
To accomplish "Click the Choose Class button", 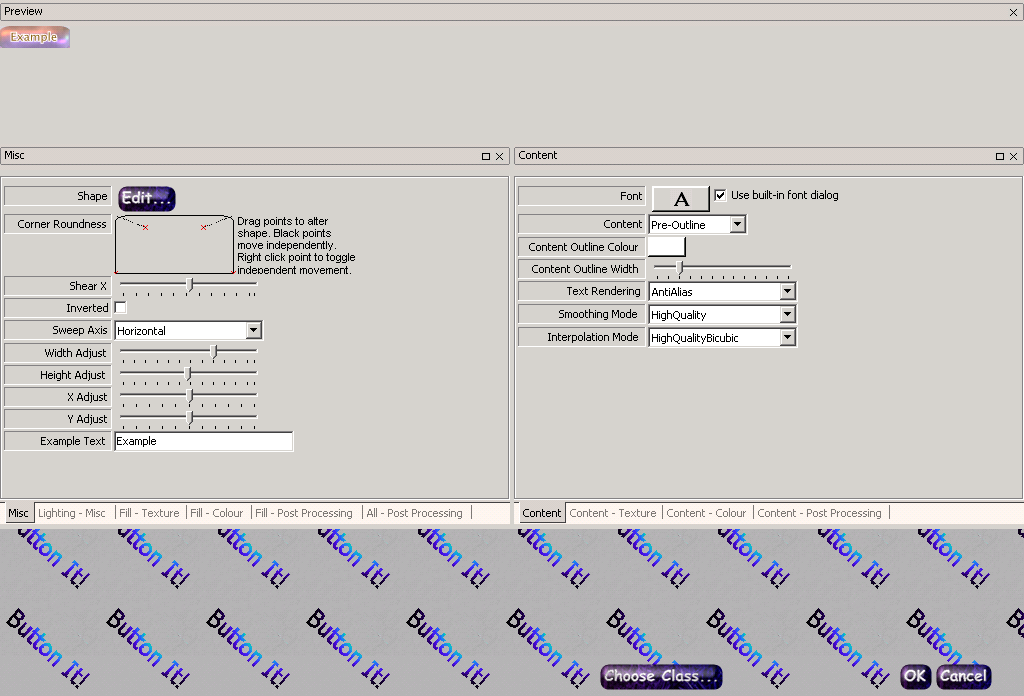I will (x=661, y=677).
